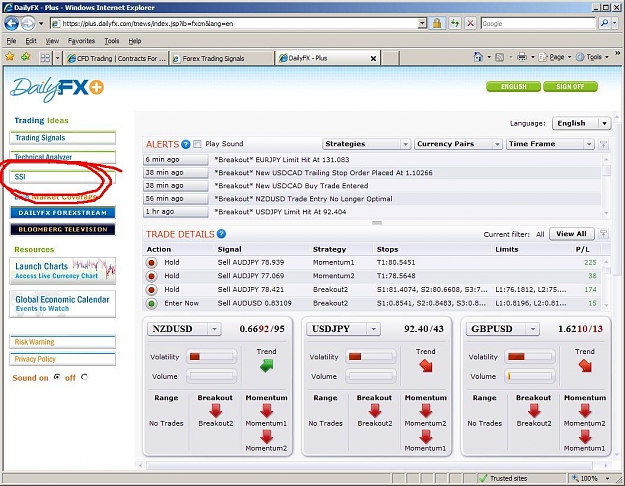
Task: Click NZDUSD Breakout2 red down arrow
Action: (216, 411)
